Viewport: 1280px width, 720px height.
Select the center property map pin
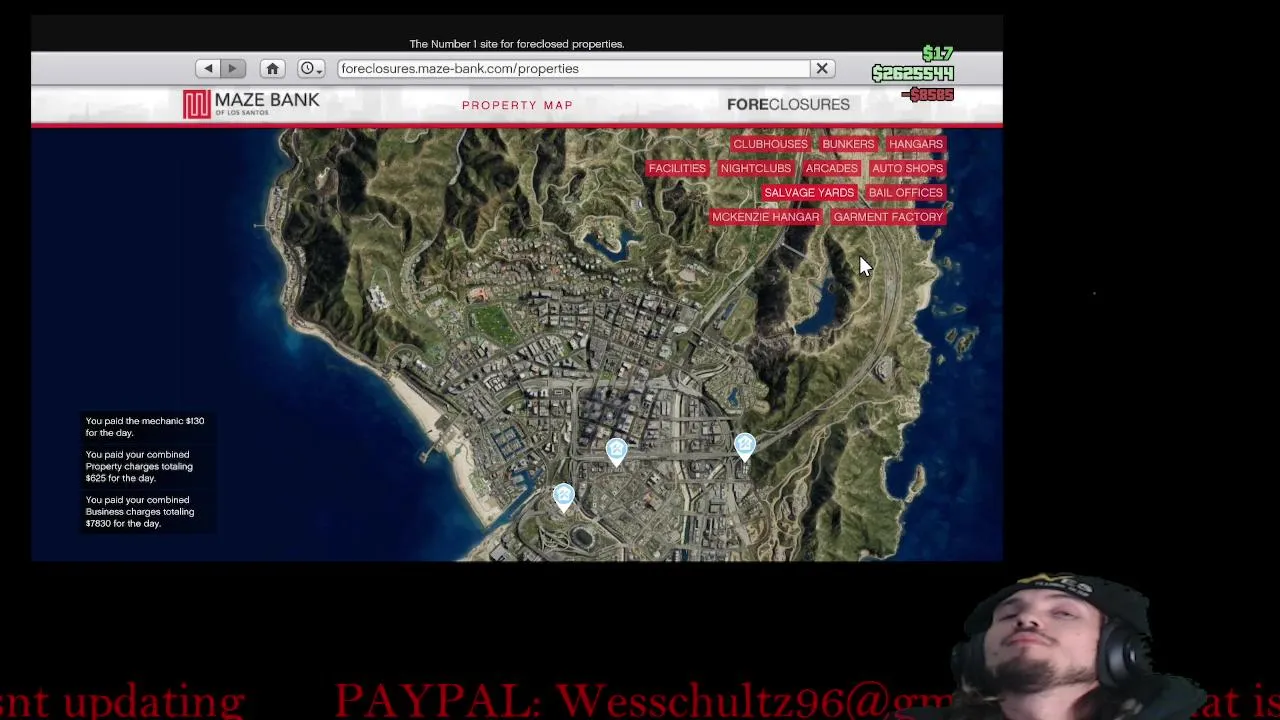click(x=616, y=452)
